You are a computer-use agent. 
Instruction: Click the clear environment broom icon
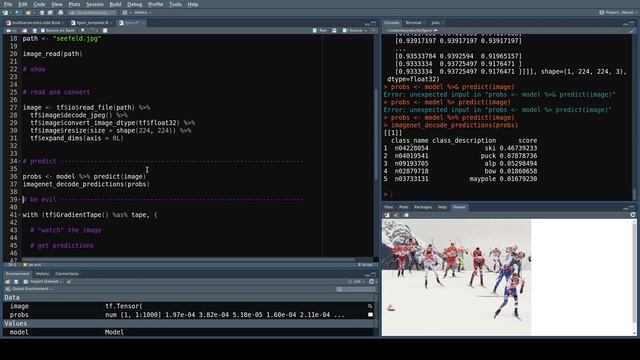pos(69,282)
